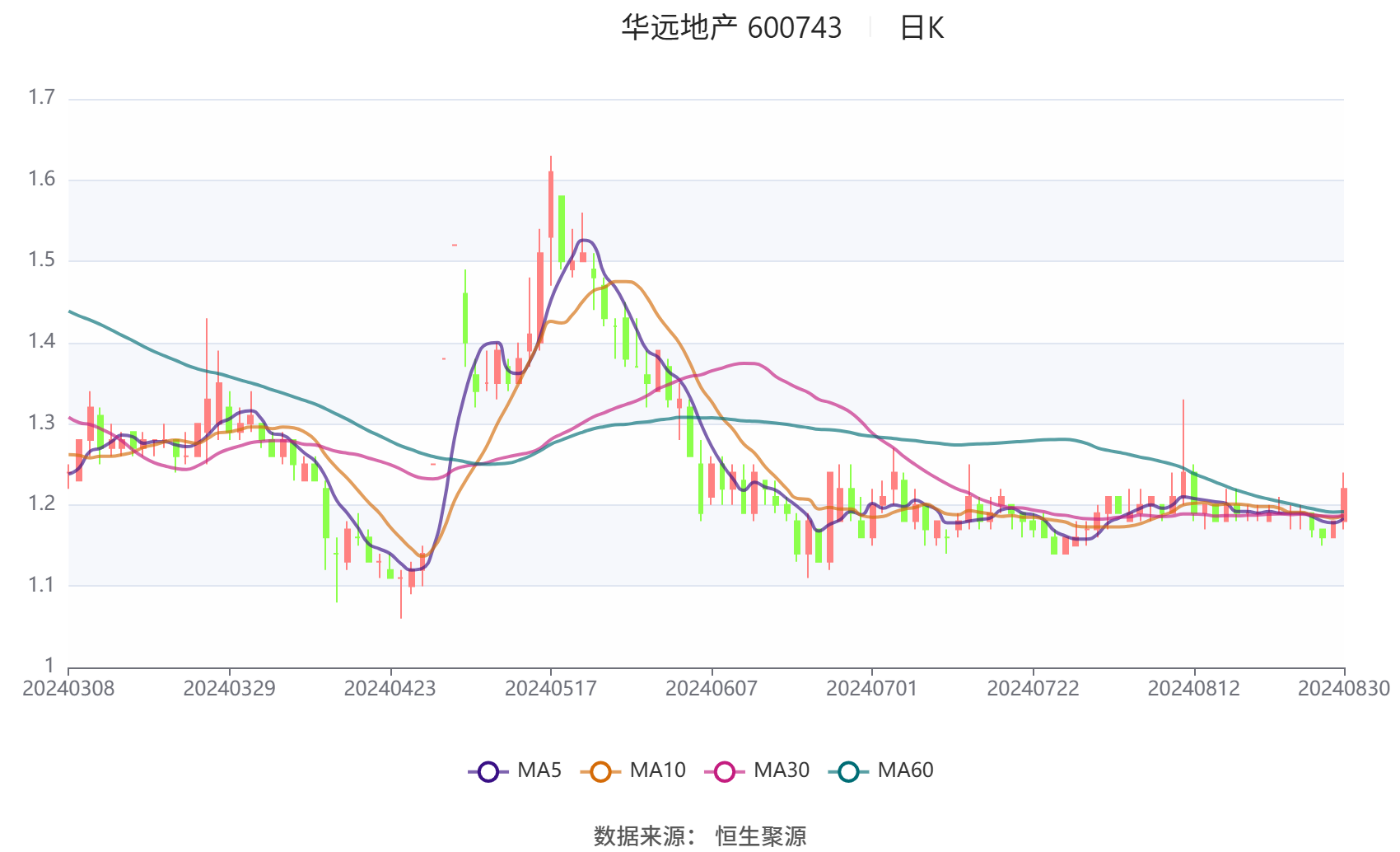Click the x-axis date 20240701
Image resolution: width=1400 pixels, height=852 pixels.
point(872,689)
